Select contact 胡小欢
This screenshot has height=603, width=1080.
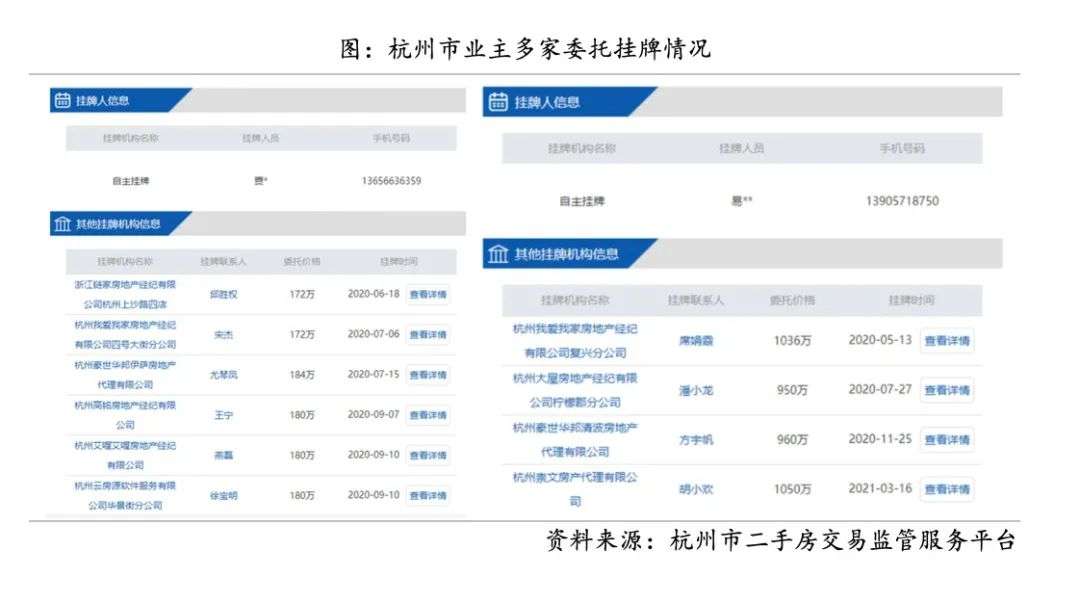696,489
